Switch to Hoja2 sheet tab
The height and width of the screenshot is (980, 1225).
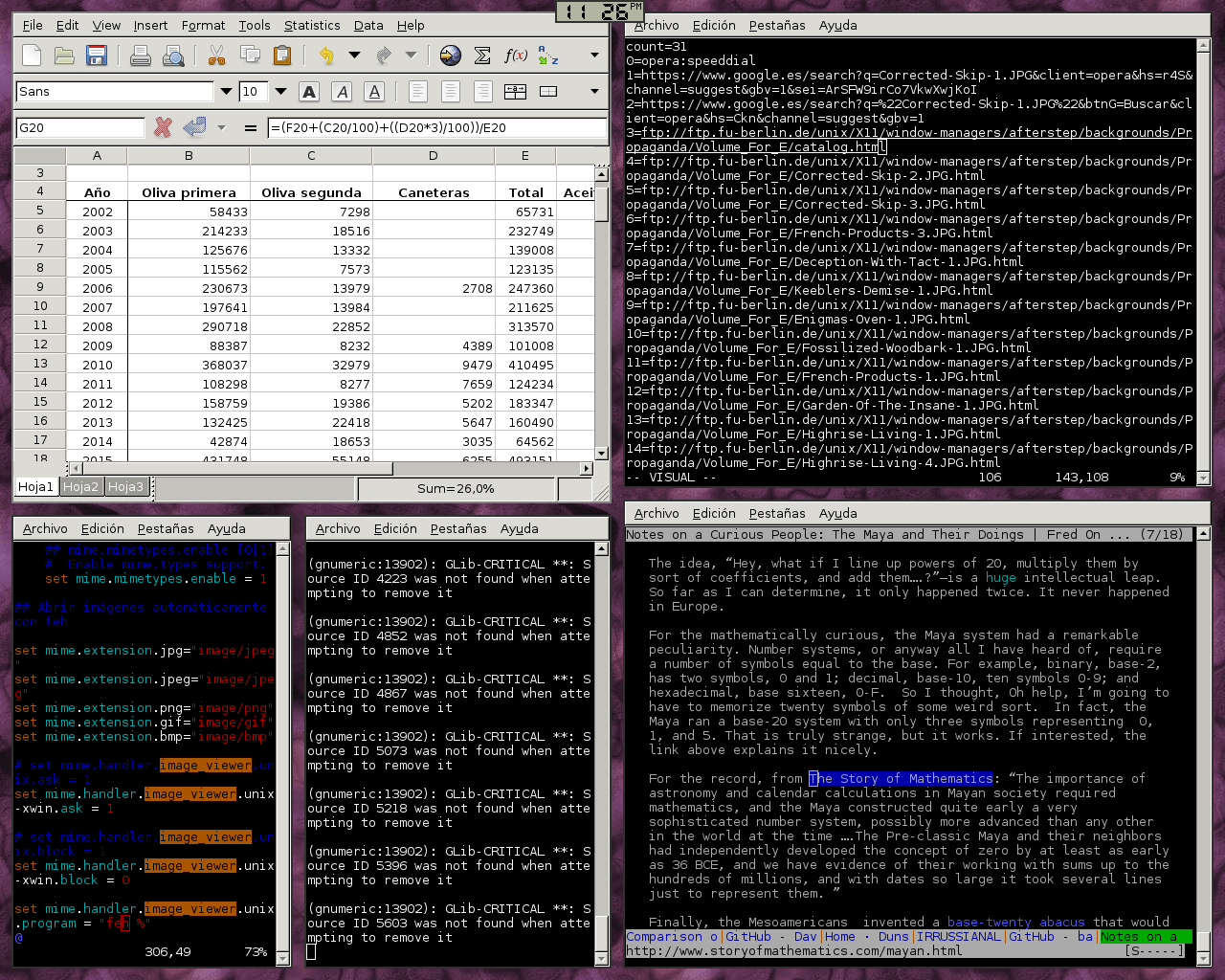pos(81,487)
